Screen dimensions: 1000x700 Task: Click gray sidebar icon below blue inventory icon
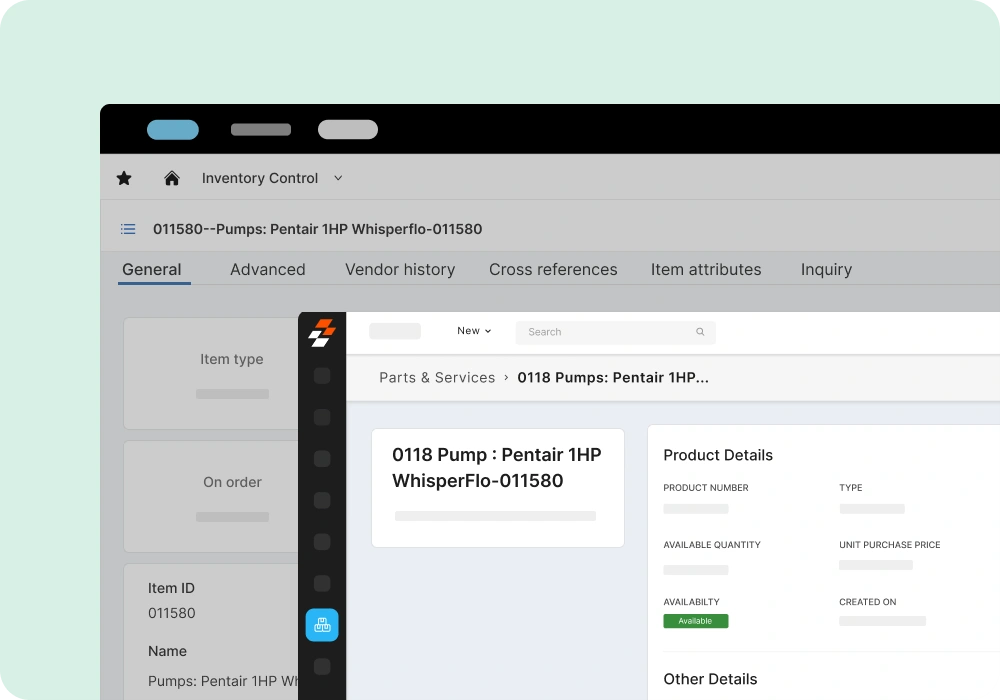tap(322, 666)
